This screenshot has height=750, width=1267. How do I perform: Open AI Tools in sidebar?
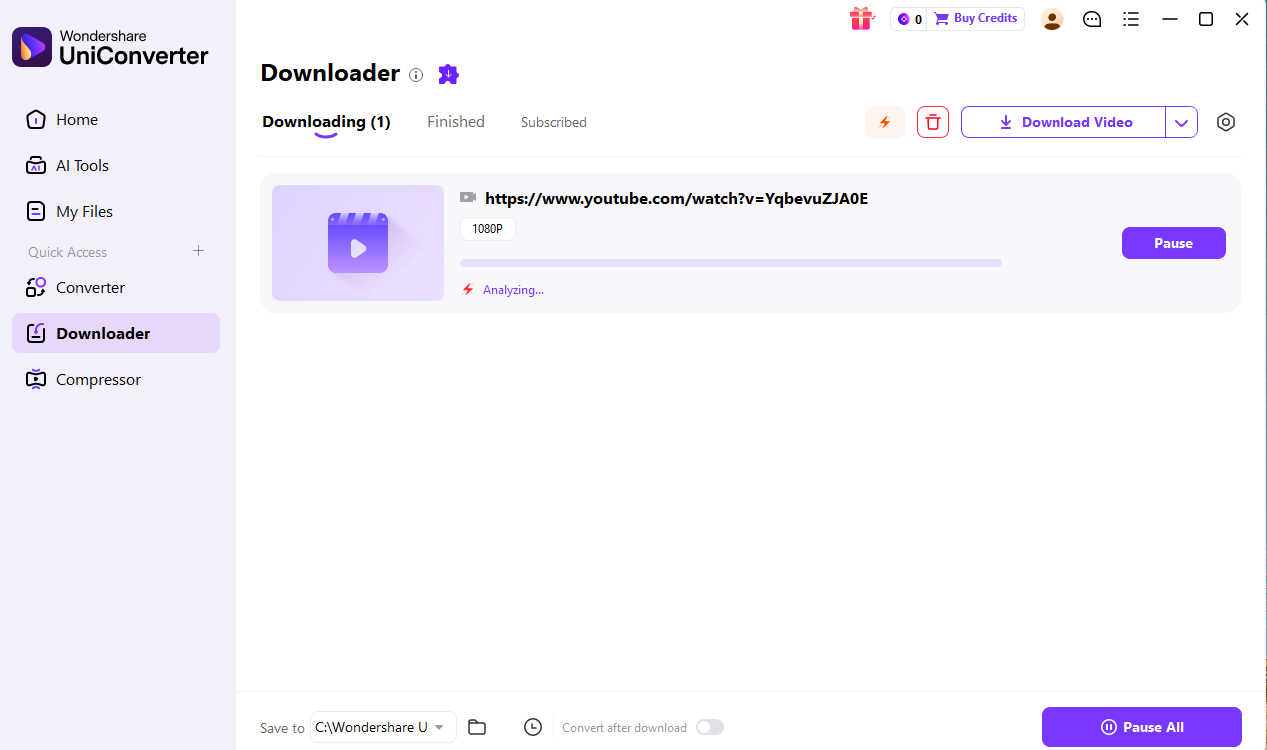tap(116, 166)
